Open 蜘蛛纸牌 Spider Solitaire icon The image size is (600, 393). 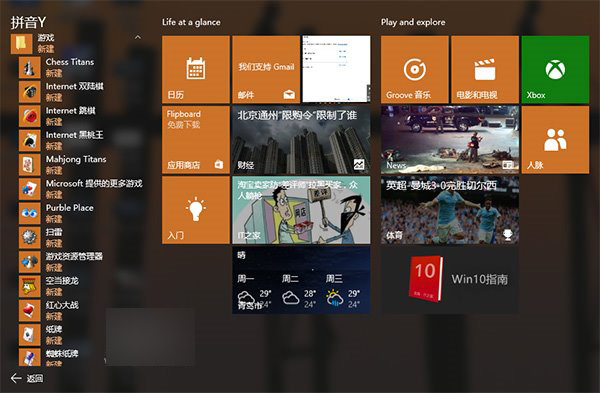tap(29, 357)
